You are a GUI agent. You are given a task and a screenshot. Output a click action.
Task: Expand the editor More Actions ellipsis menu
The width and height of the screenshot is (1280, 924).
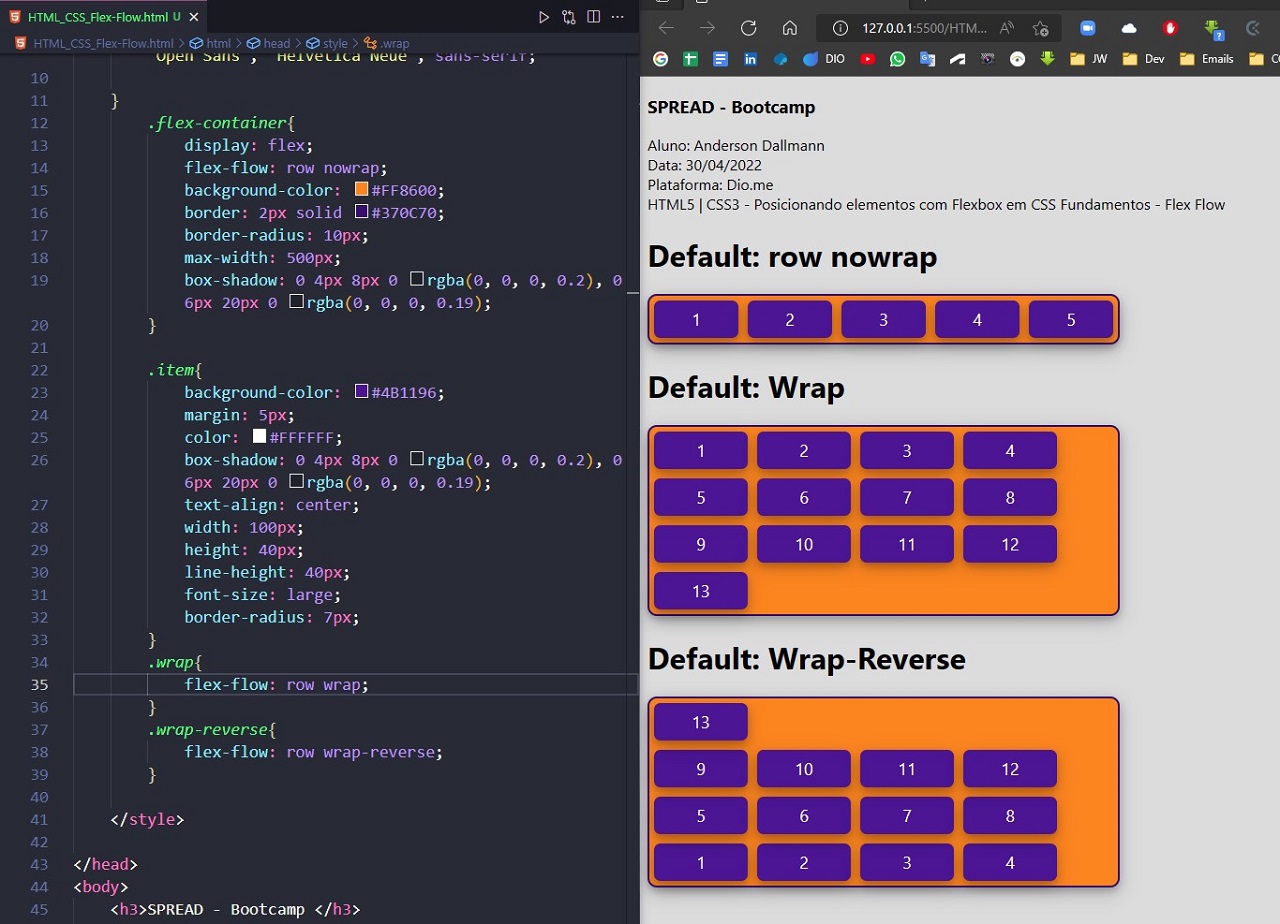[617, 16]
